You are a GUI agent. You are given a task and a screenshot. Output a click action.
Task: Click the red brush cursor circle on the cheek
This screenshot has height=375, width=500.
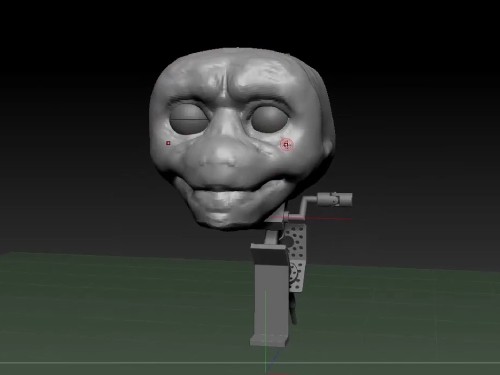(287, 145)
